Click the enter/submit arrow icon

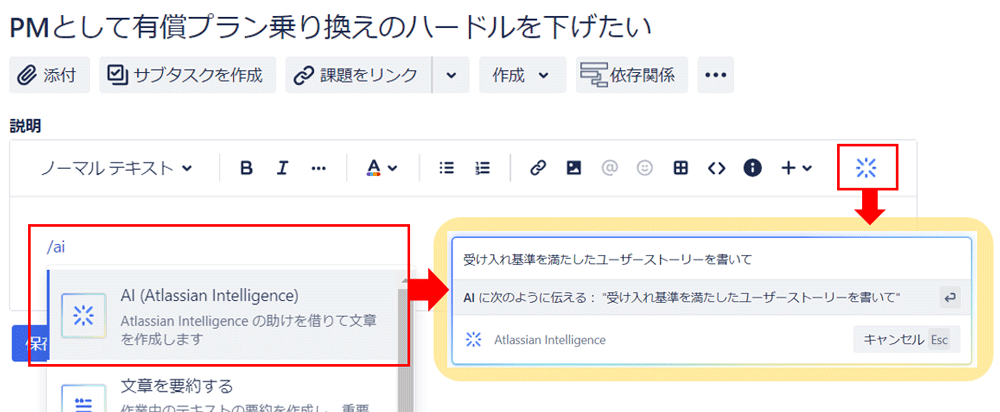(x=950, y=298)
